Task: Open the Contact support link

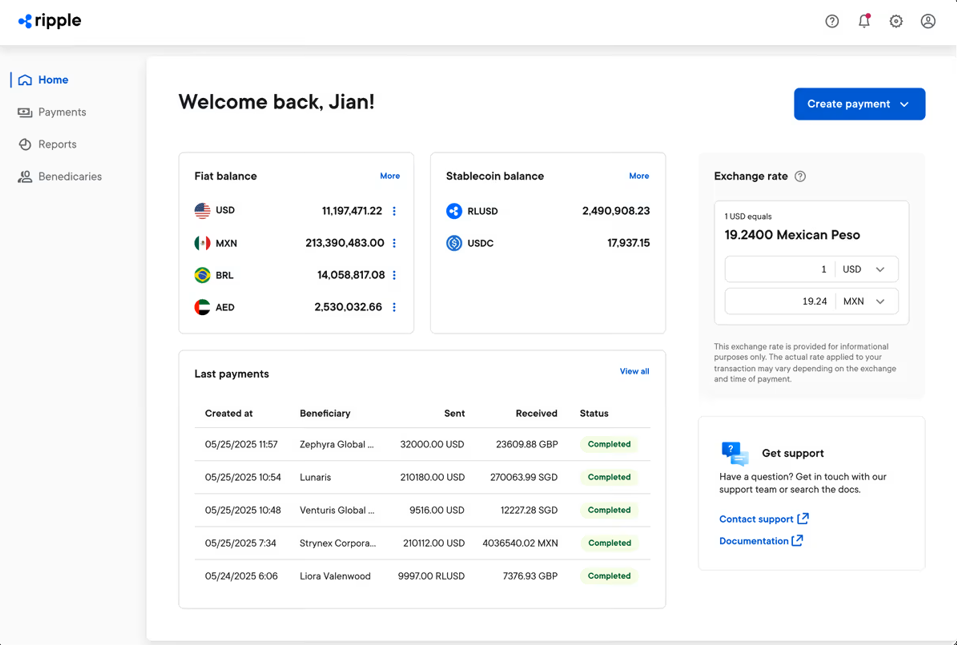Action: 757,519
